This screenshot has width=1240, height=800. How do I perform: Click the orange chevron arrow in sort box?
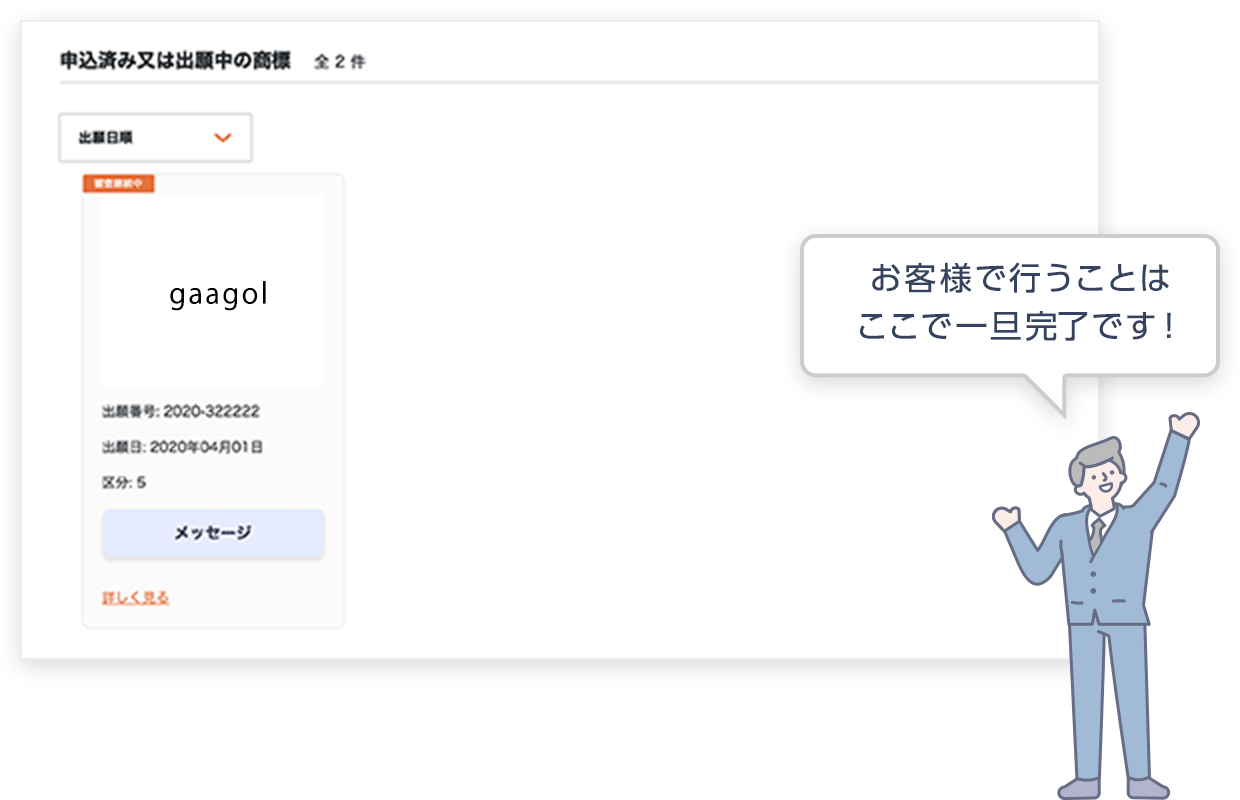click(223, 138)
